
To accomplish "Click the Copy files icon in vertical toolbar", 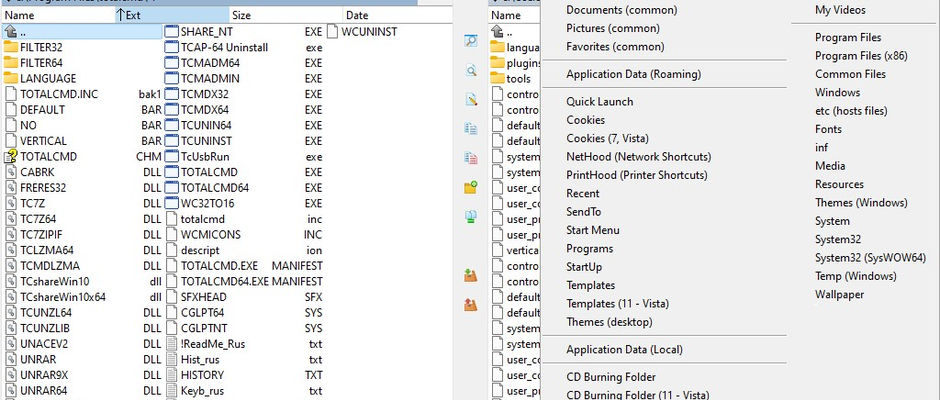I will pos(471,128).
